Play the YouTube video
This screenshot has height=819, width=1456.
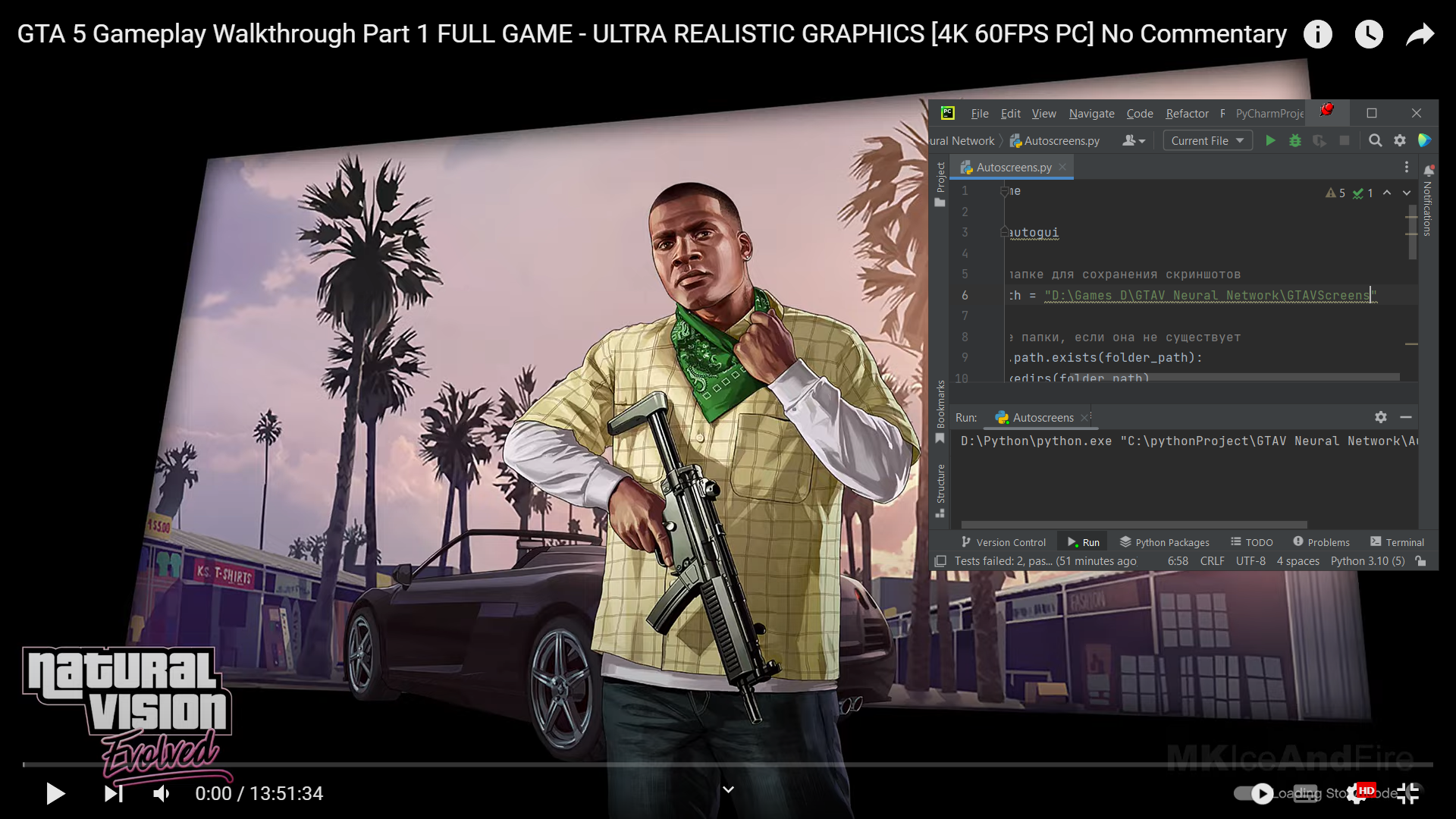click(55, 793)
